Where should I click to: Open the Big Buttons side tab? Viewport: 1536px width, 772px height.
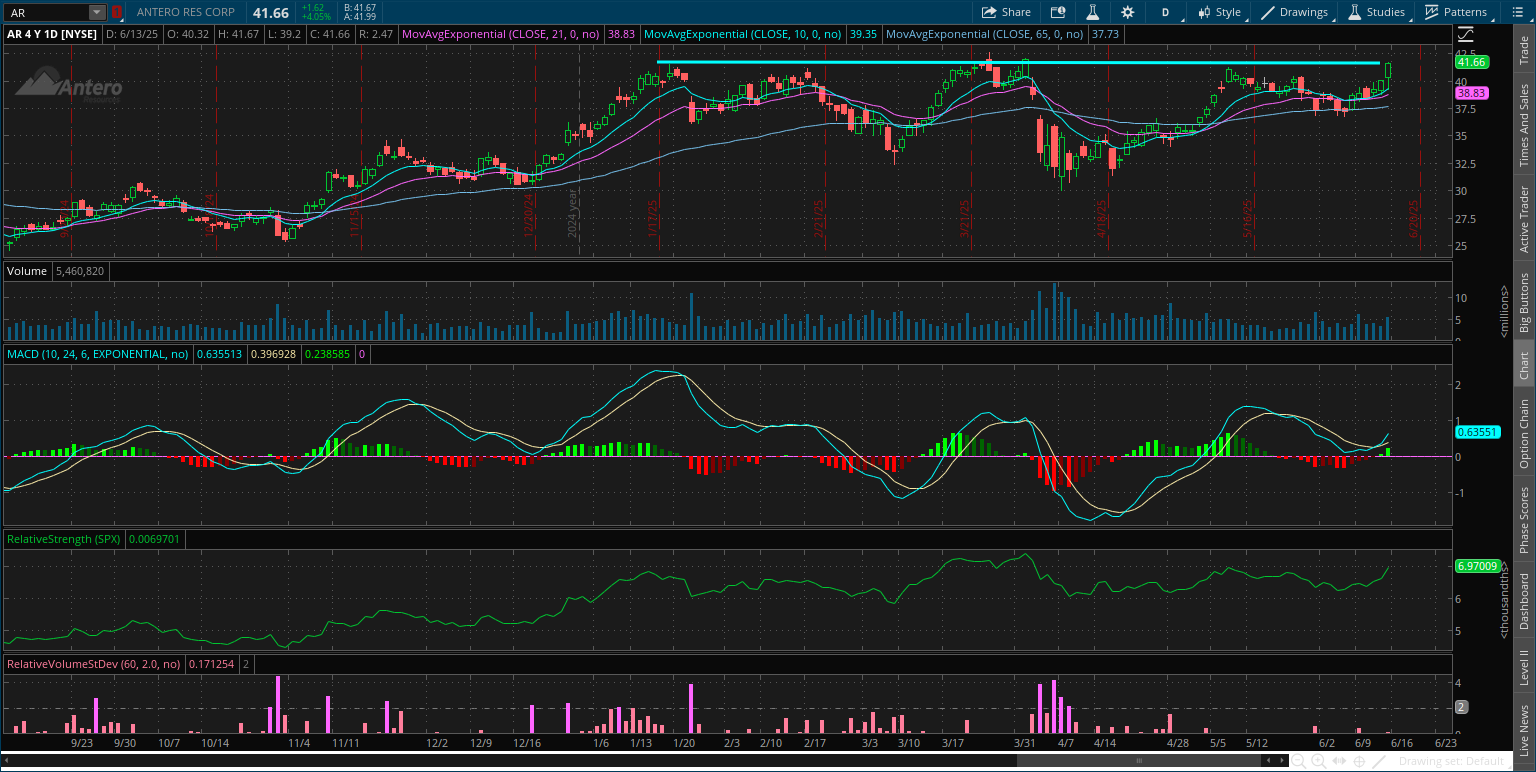tap(1524, 302)
